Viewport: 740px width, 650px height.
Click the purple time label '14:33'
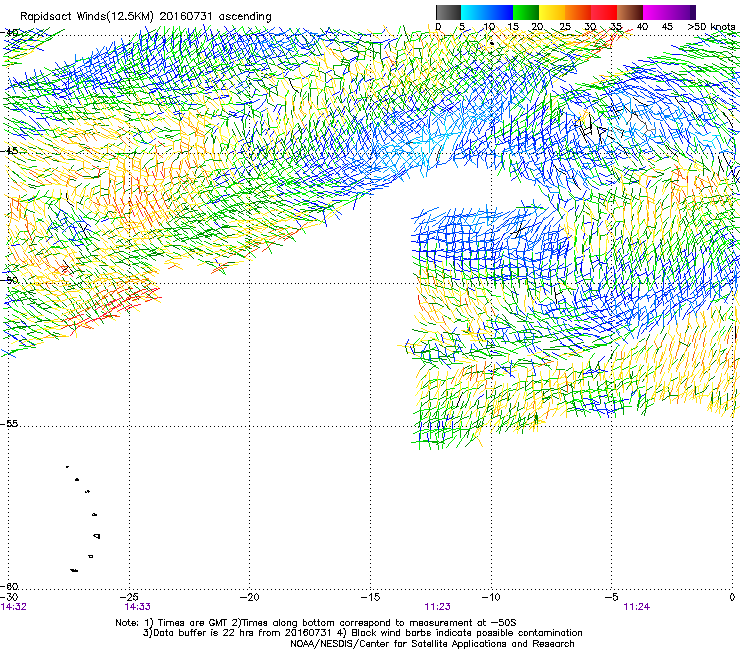coord(137,607)
